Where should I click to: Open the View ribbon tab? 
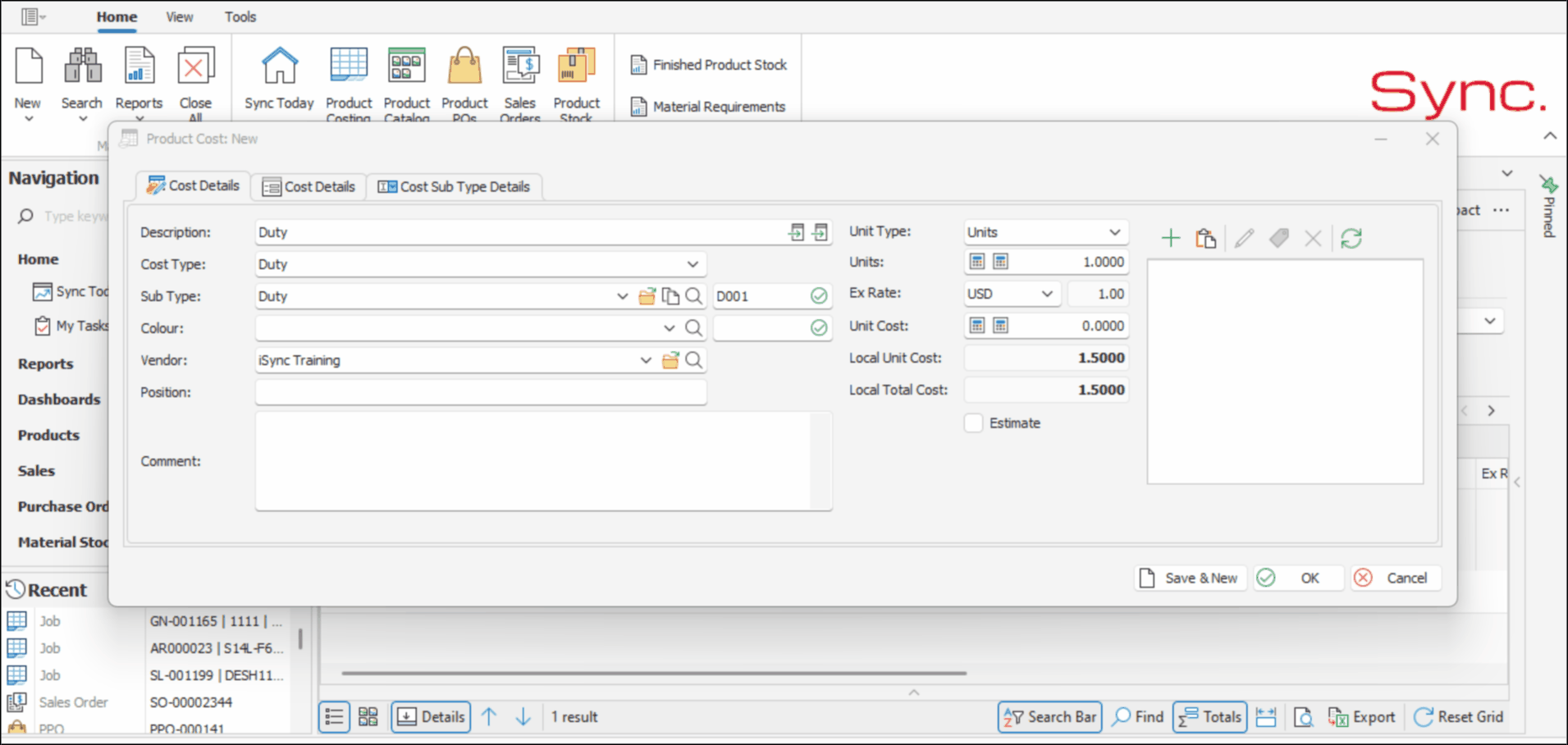[x=180, y=16]
